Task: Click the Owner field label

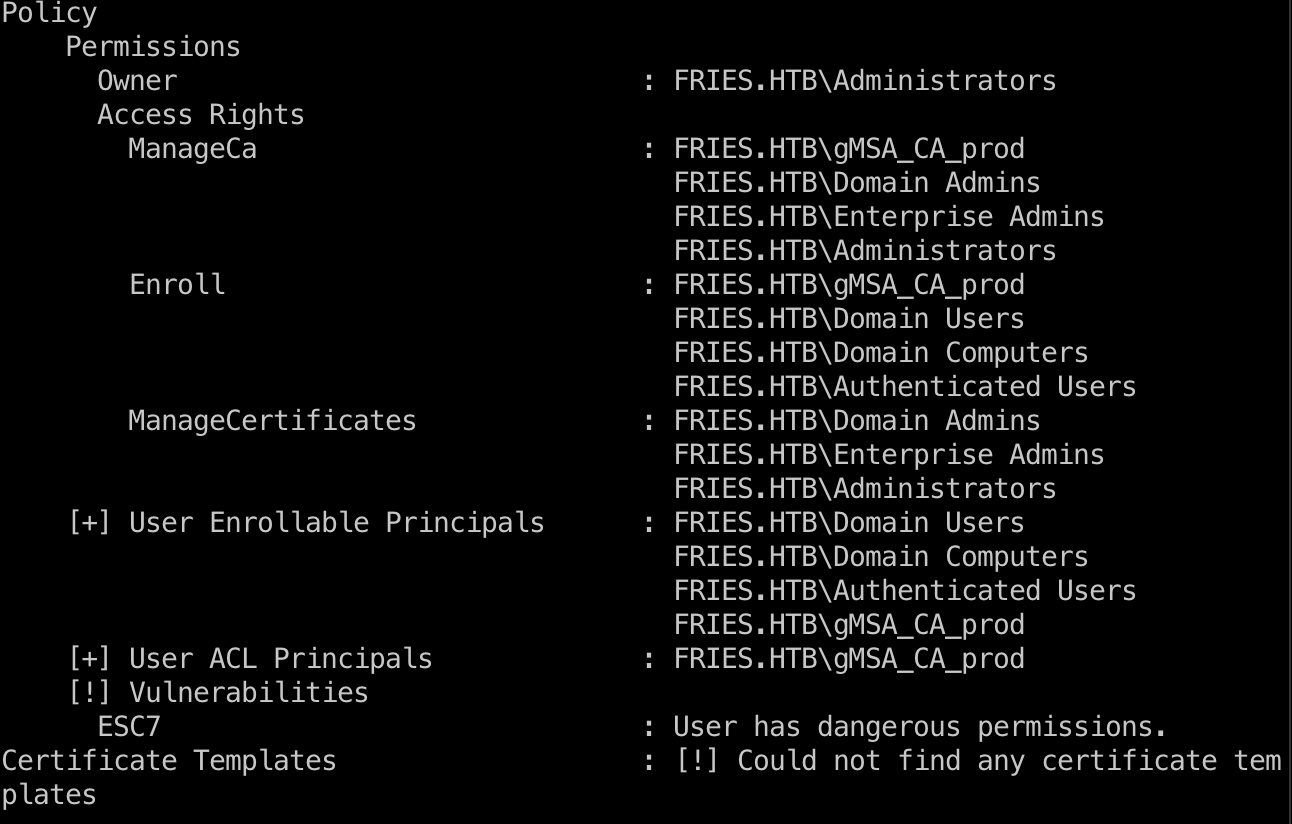Action: pos(137,80)
